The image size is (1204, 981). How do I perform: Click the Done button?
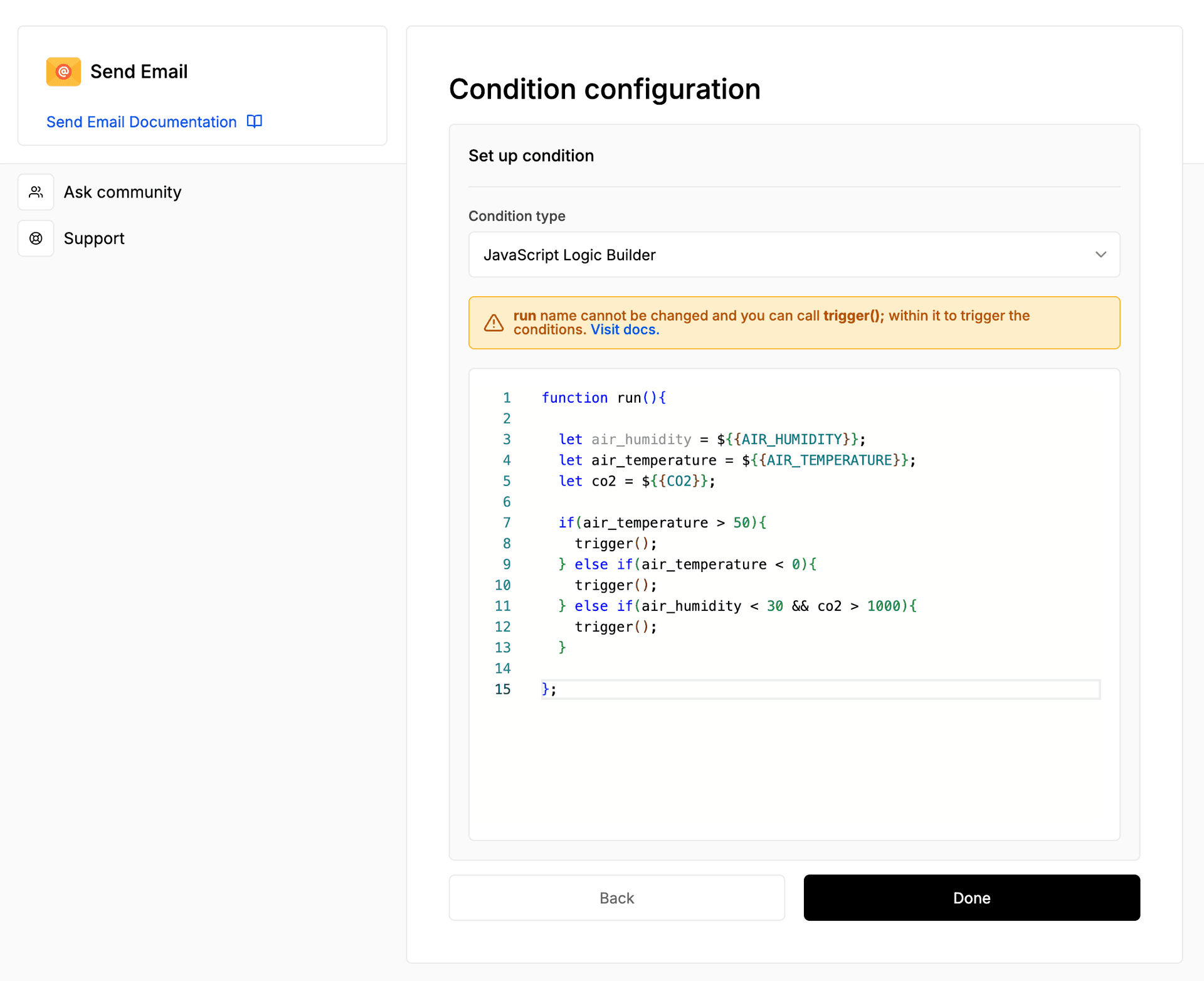coord(971,898)
